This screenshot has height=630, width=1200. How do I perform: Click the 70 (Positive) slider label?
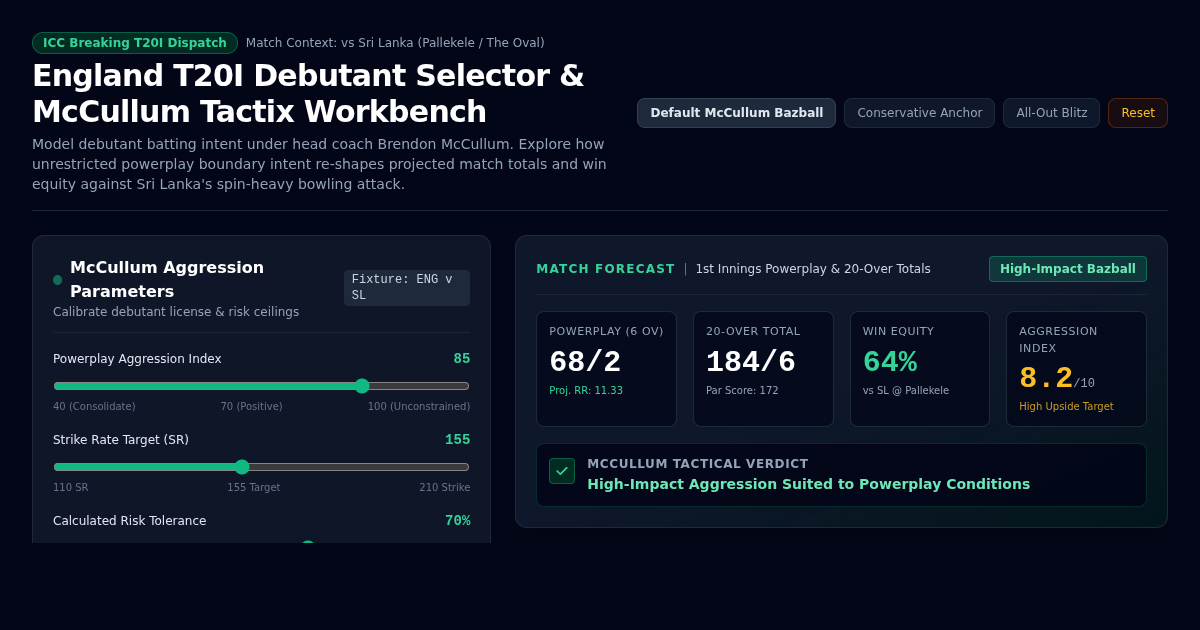pos(252,407)
